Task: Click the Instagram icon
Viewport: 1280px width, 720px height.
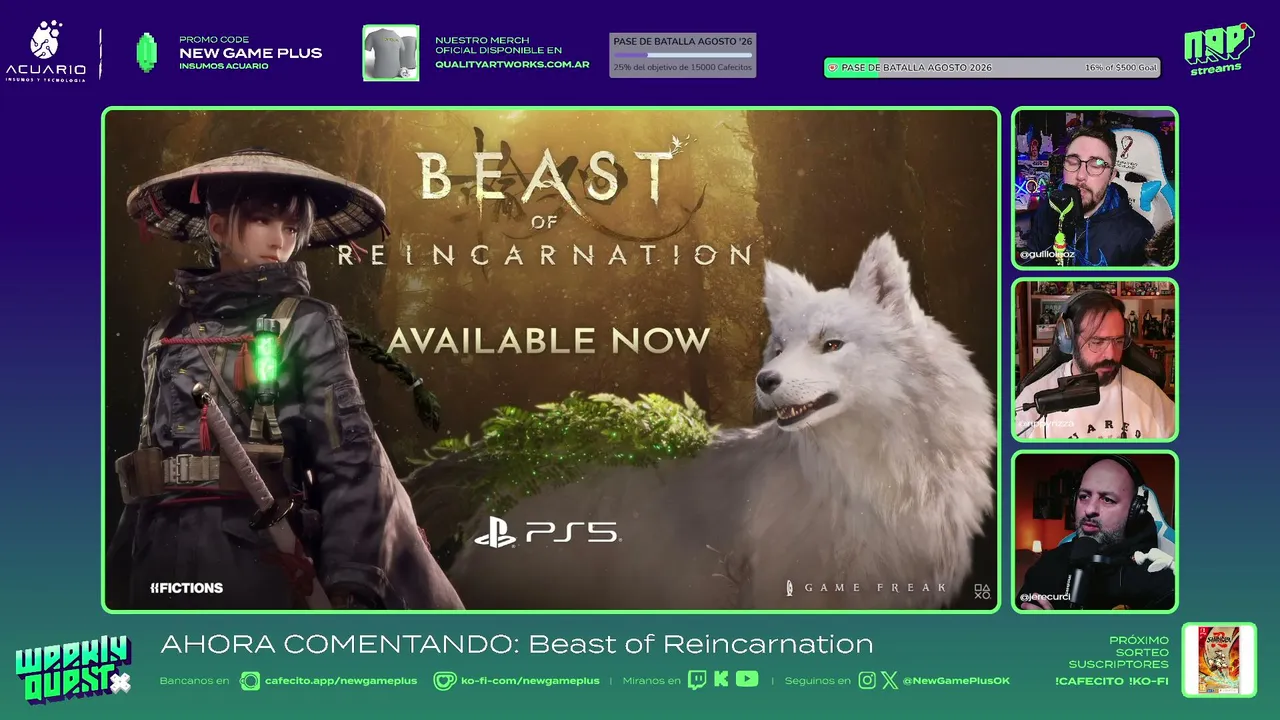Action: click(x=867, y=680)
